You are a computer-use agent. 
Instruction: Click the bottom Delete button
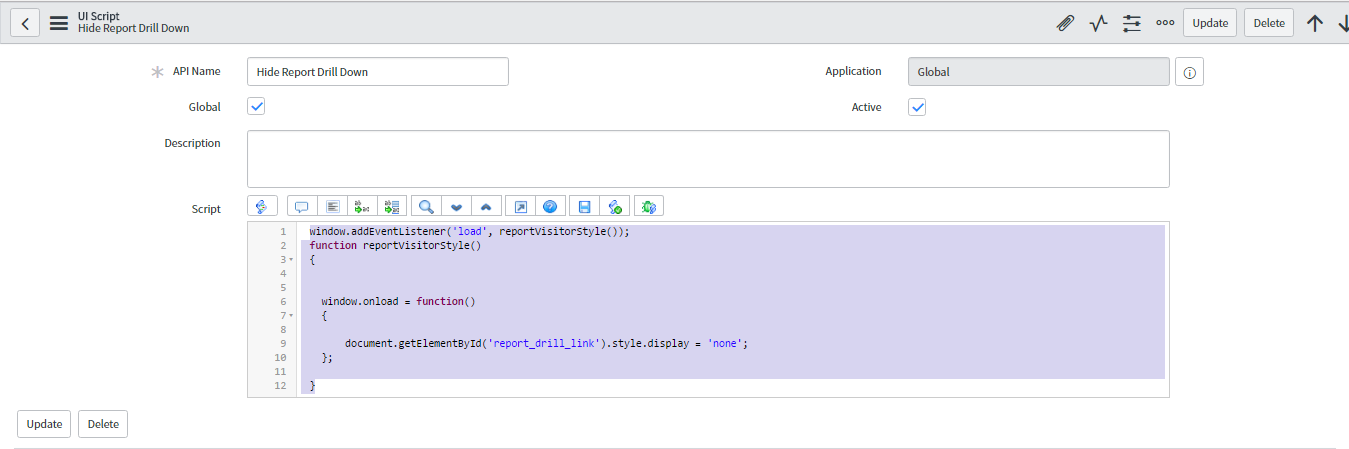[103, 424]
